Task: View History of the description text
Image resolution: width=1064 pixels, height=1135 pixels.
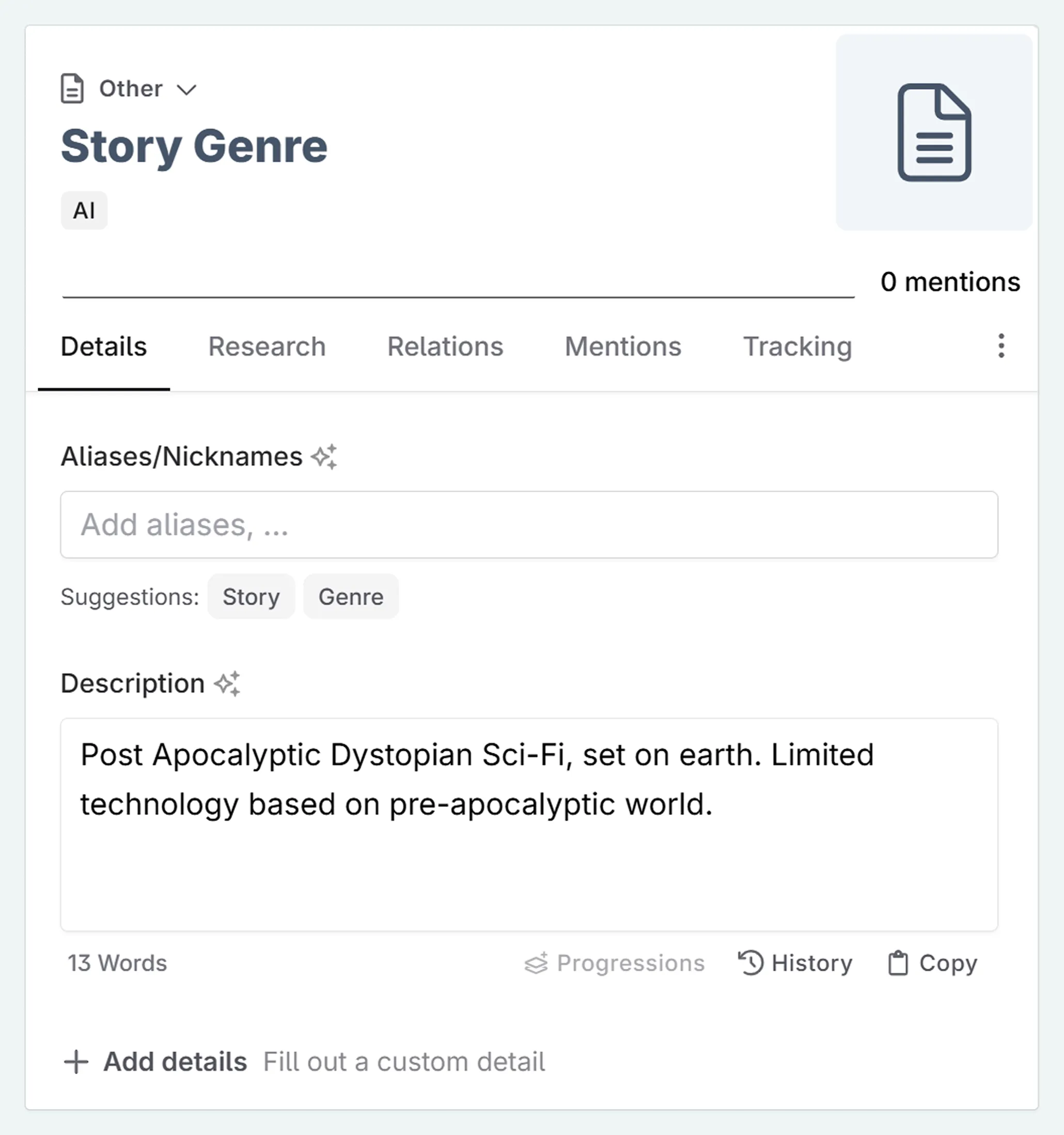Action: (795, 963)
